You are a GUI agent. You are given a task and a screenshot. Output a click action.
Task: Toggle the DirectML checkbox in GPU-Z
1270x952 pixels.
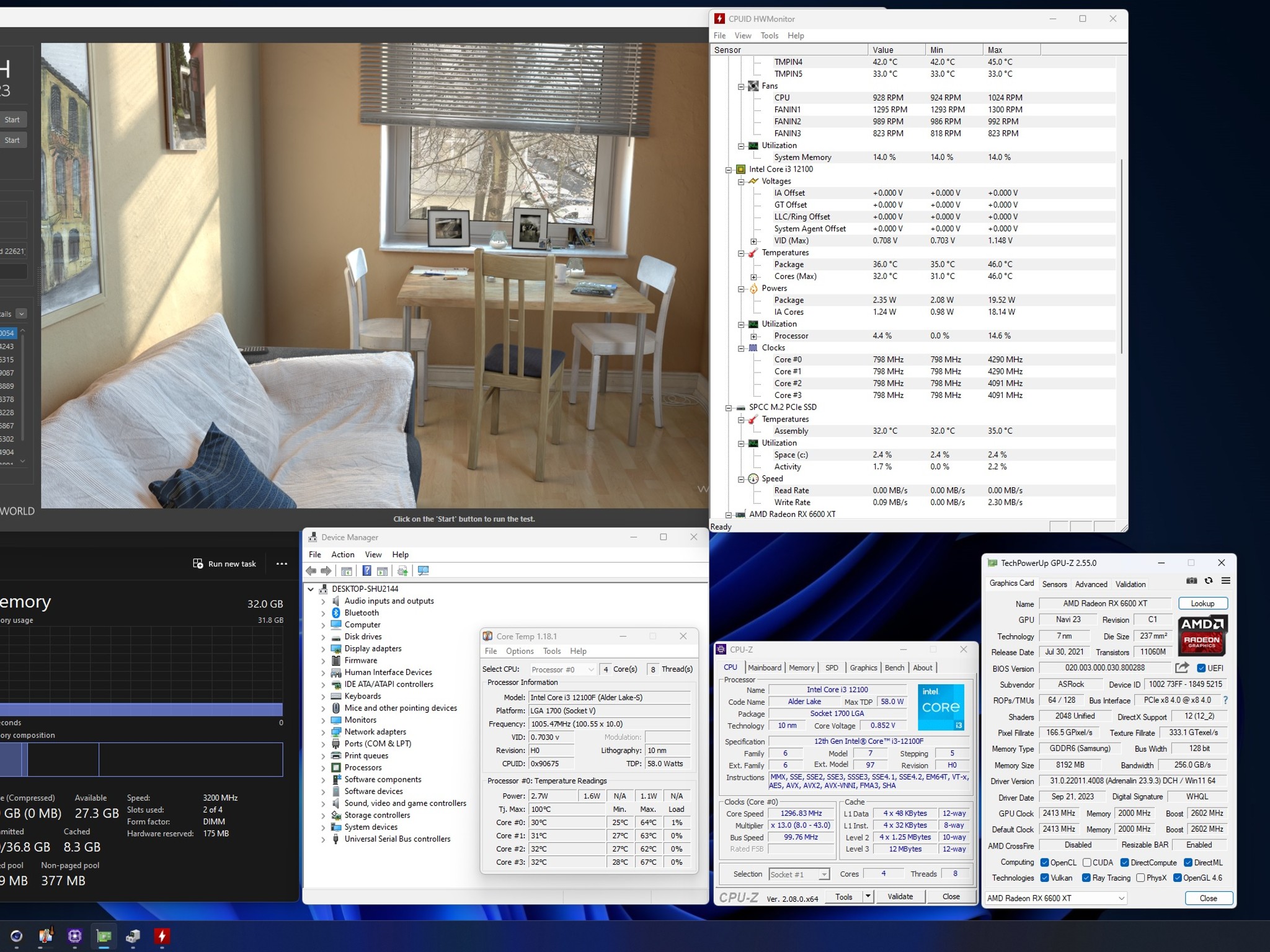coord(1188,862)
